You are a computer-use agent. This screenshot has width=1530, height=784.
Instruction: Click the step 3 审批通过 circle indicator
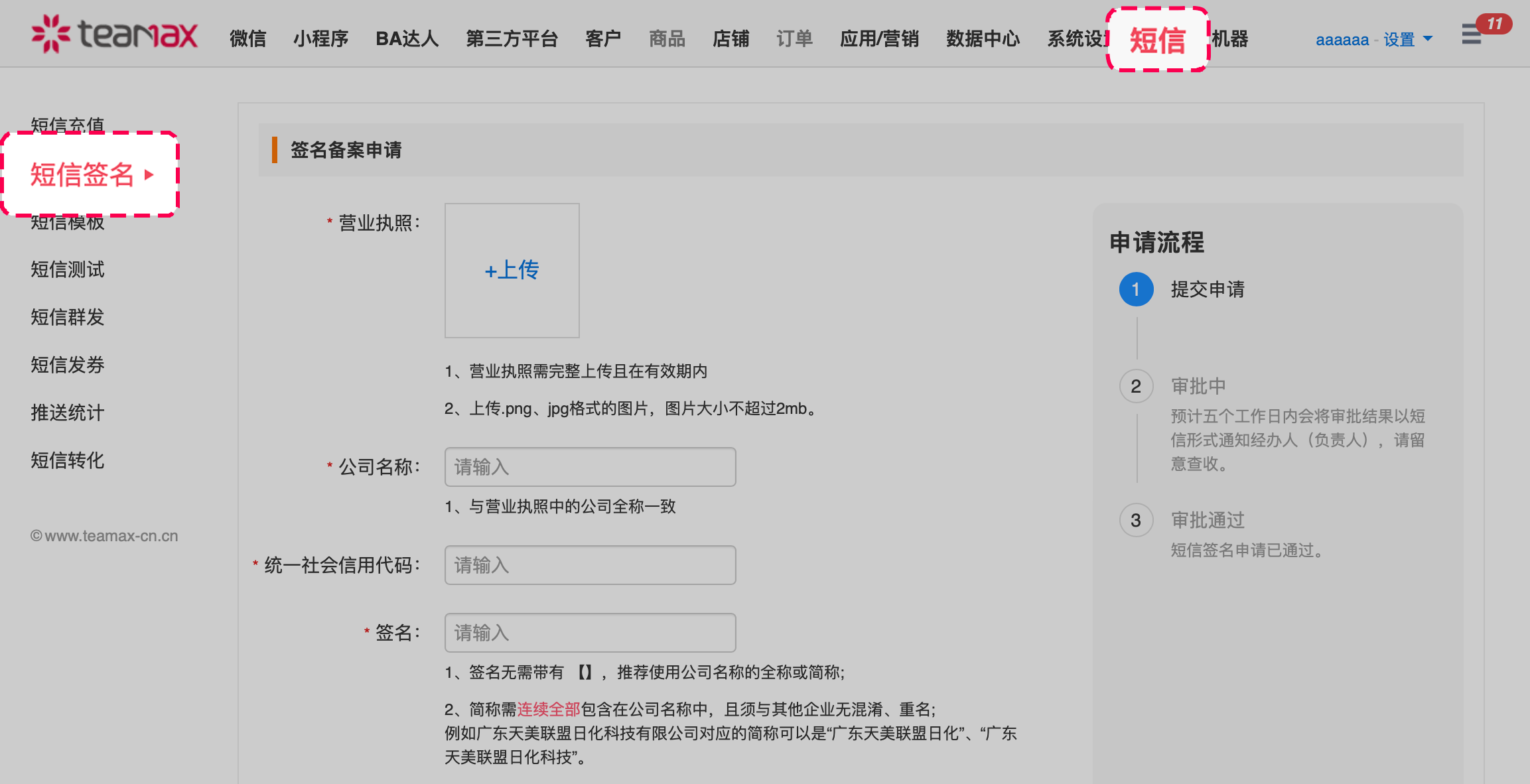[x=1137, y=520]
